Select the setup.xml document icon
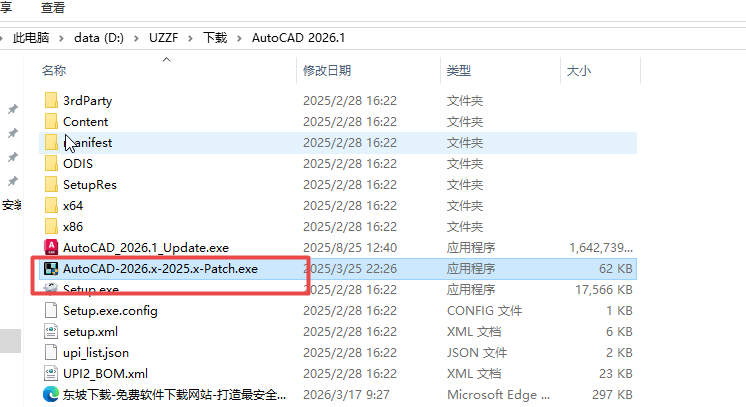Image resolution: width=746 pixels, height=407 pixels. 52,331
